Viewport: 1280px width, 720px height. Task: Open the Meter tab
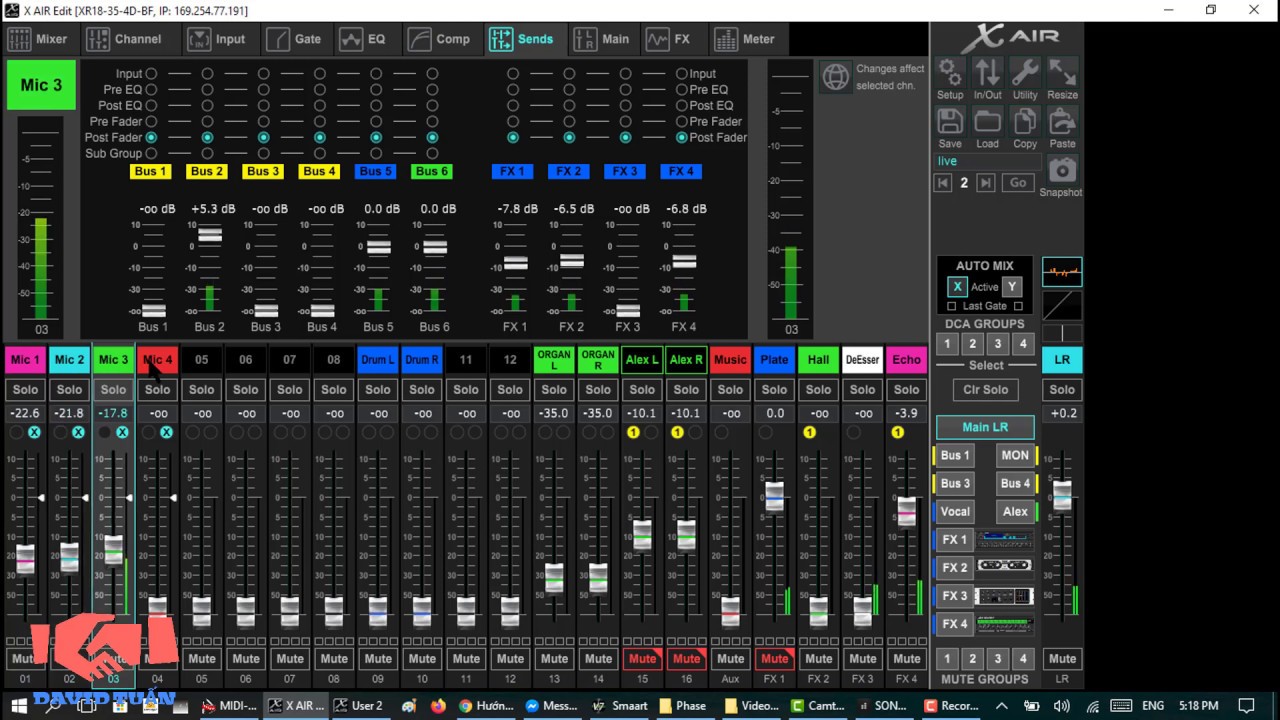pos(745,39)
